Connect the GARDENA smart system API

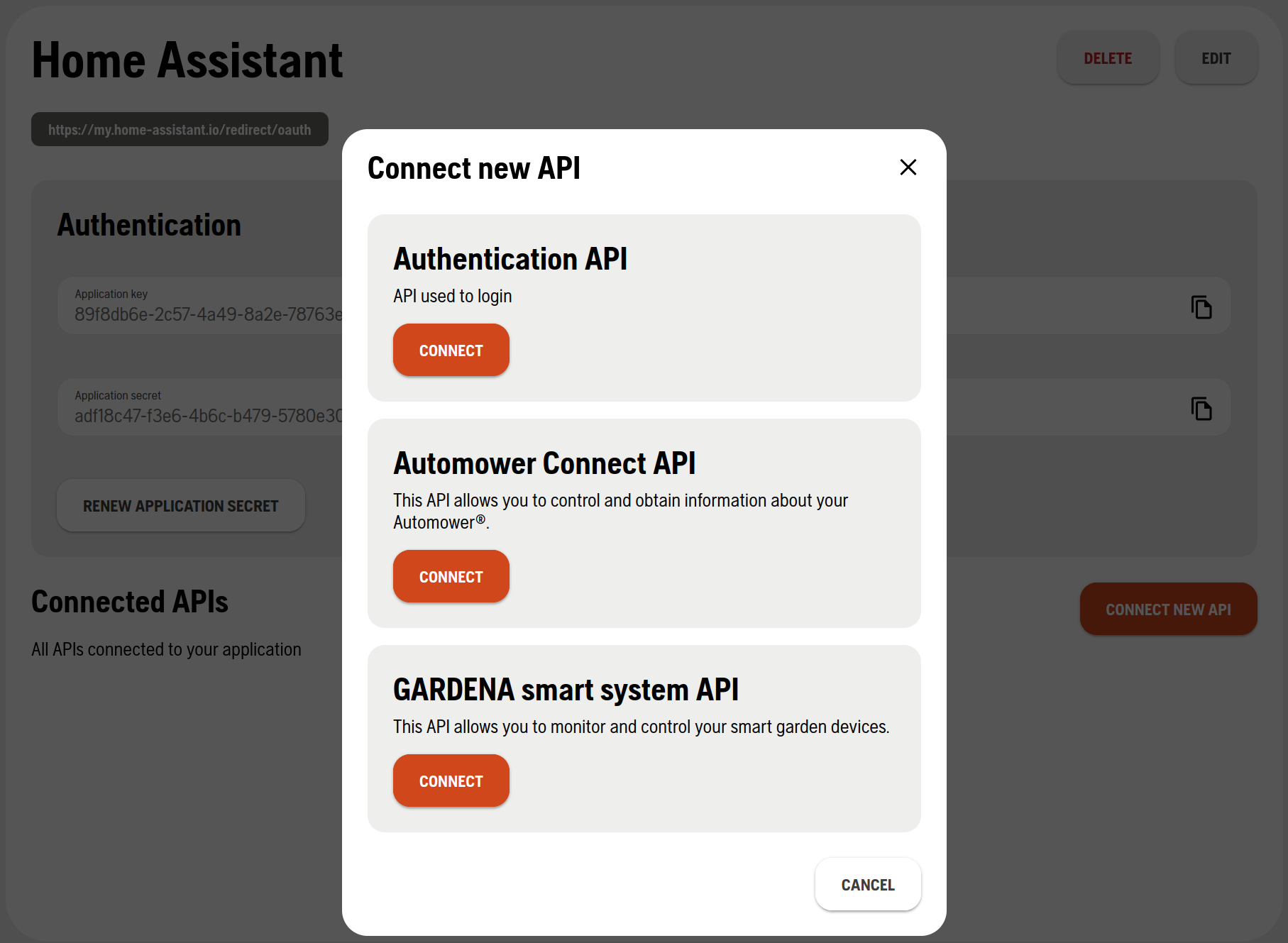pos(451,781)
